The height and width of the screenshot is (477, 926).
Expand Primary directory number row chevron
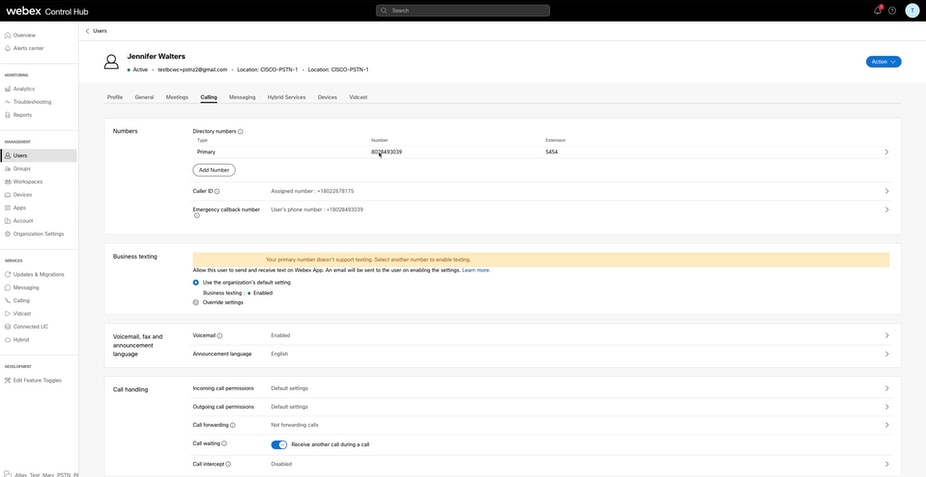pyautogui.click(x=886, y=152)
